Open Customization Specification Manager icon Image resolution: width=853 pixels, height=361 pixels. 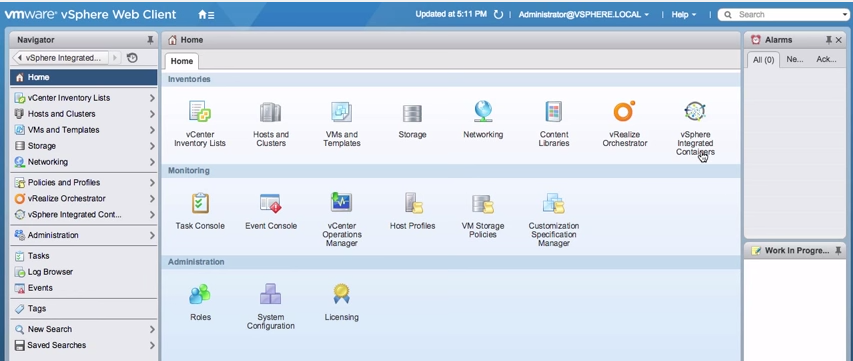point(554,203)
